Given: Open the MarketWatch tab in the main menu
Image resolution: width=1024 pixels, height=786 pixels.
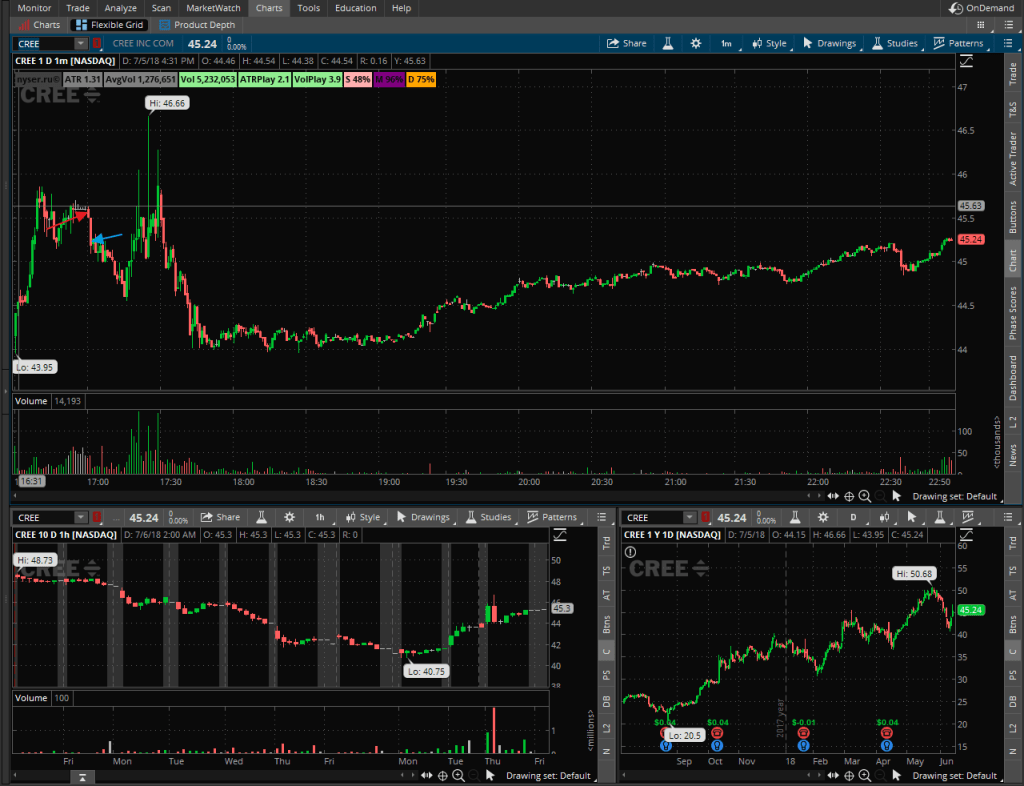Looking at the screenshot, I should [x=213, y=8].
